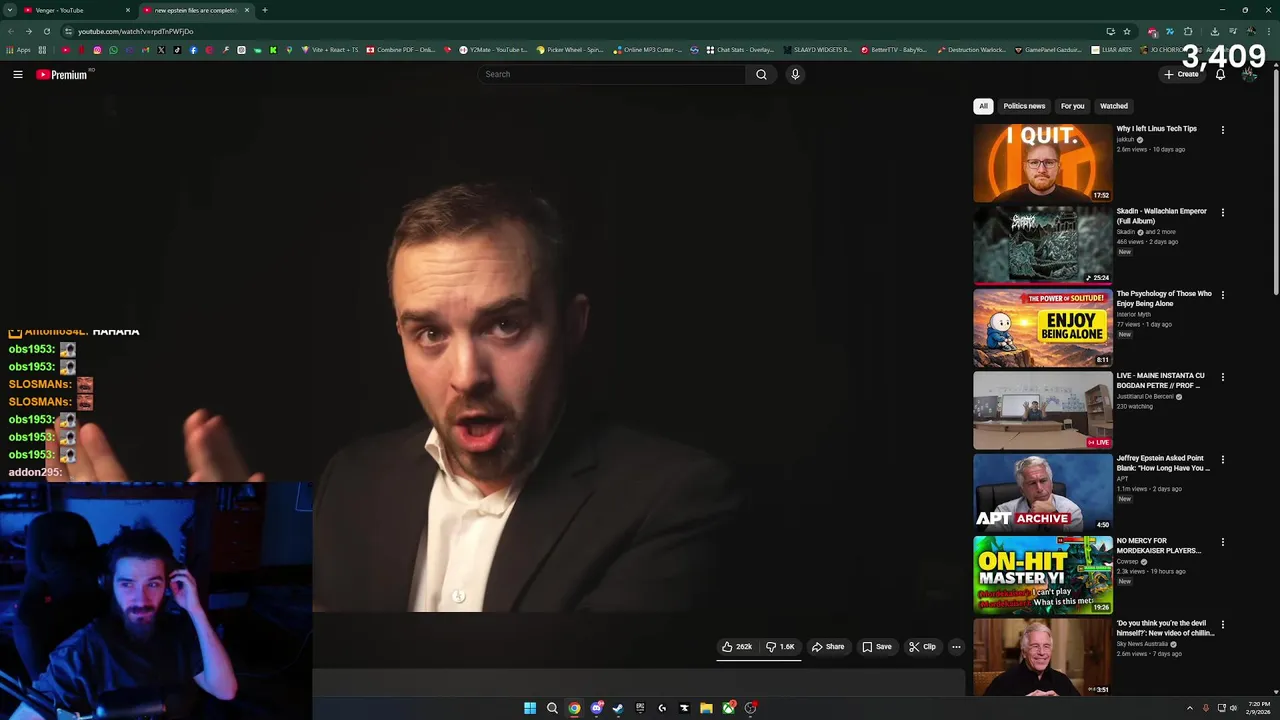Open options for Jeffrey Epstein Asked Point Blank video

(x=1222, y=460)
